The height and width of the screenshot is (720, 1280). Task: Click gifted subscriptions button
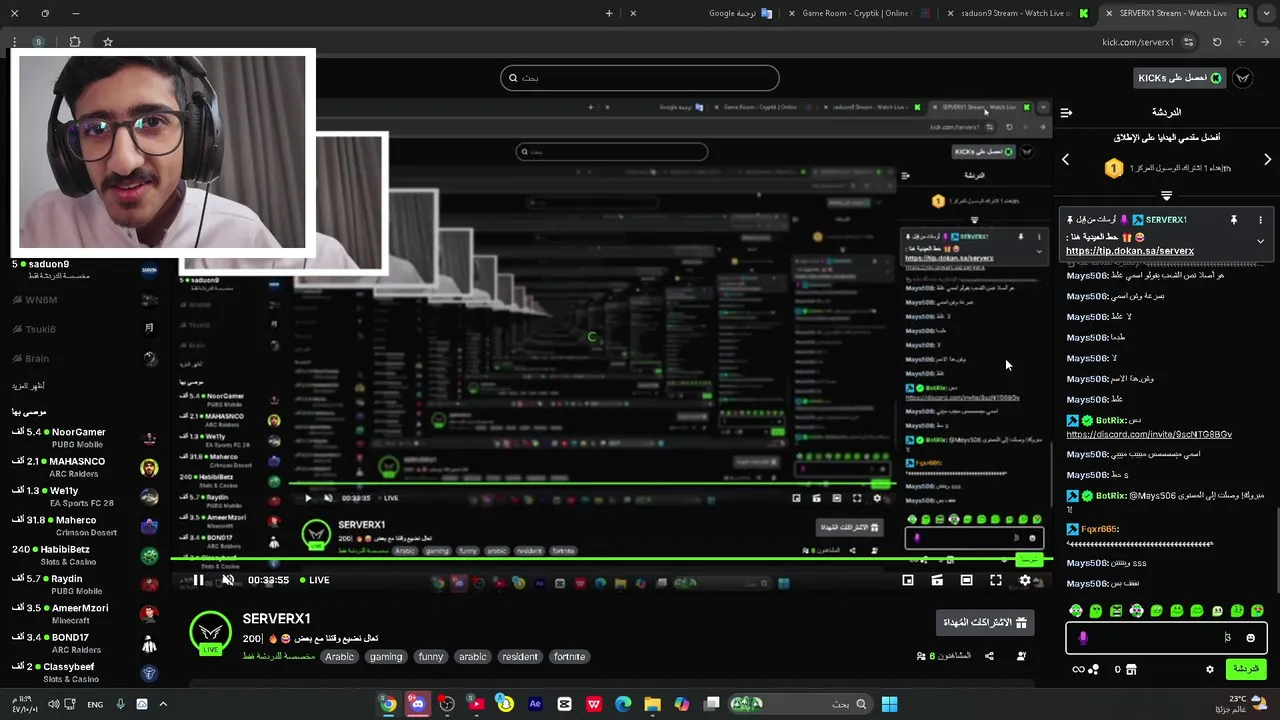click(x=985, y=622)
